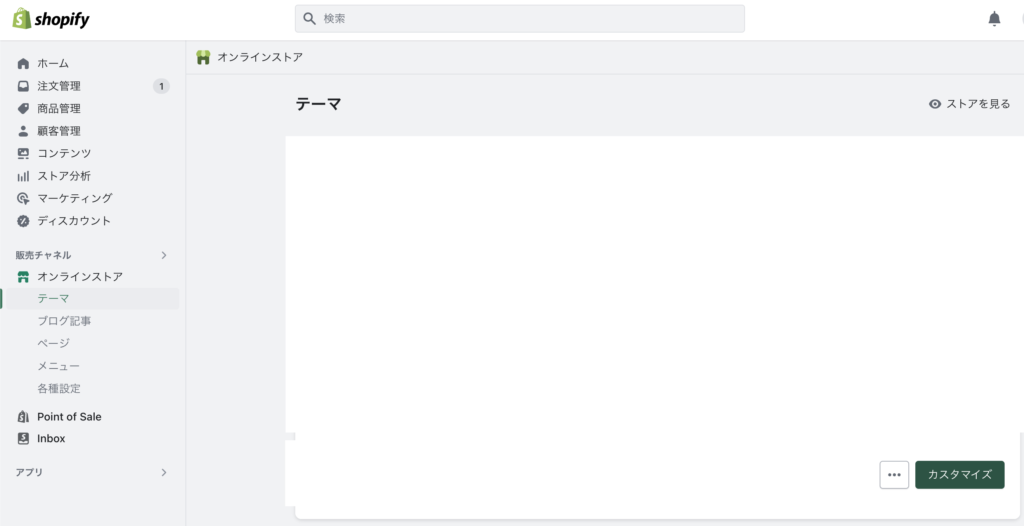Screen dimensions: 1024x526
Task: Open 注文管理 orders inbox icon
Action: pyautogui.click(x=24, y=86)
